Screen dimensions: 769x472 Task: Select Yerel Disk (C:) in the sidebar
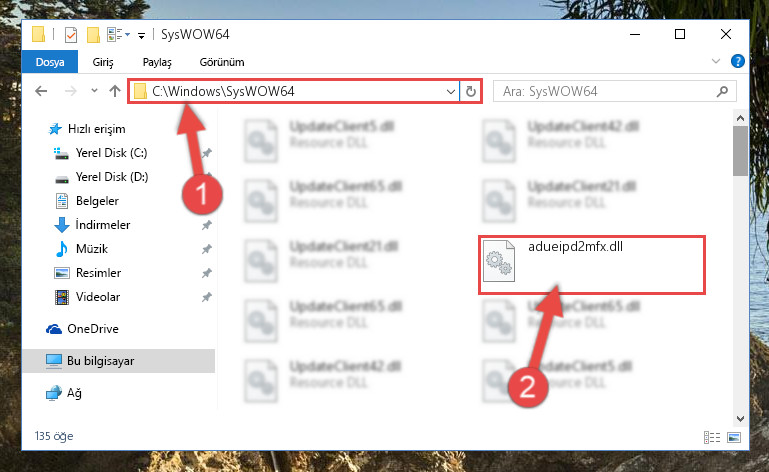tap(111, 153)
